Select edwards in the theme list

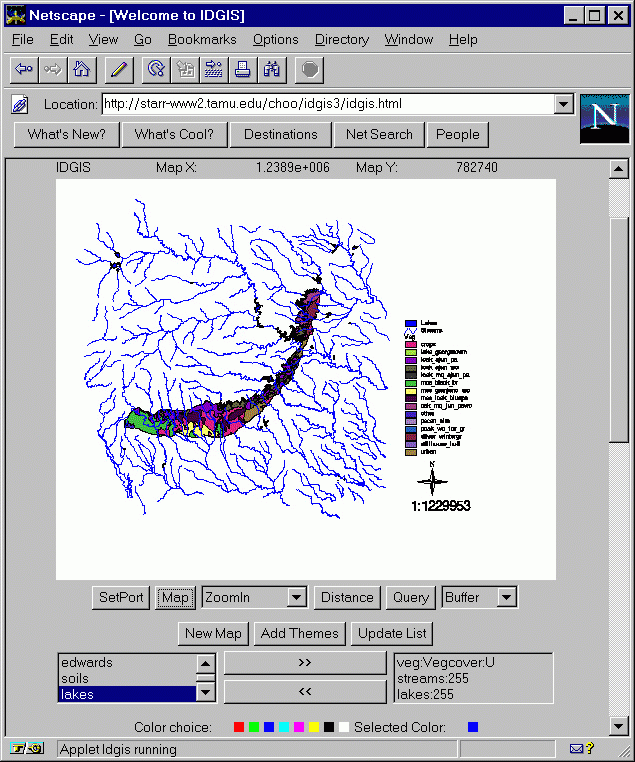click(x=127, y=662)
